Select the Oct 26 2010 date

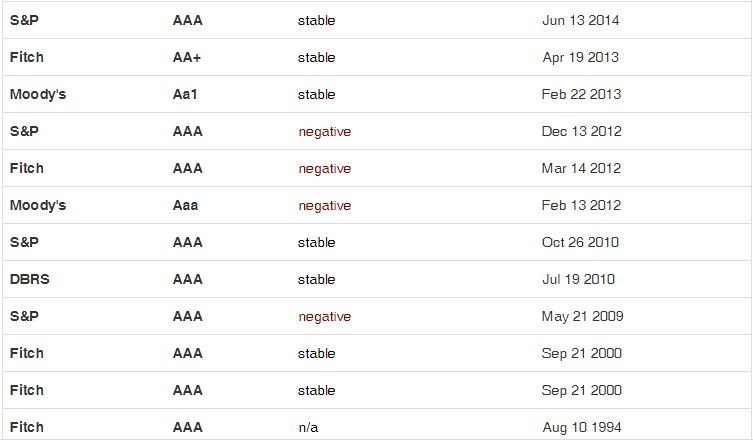click(x=581, y=242)
